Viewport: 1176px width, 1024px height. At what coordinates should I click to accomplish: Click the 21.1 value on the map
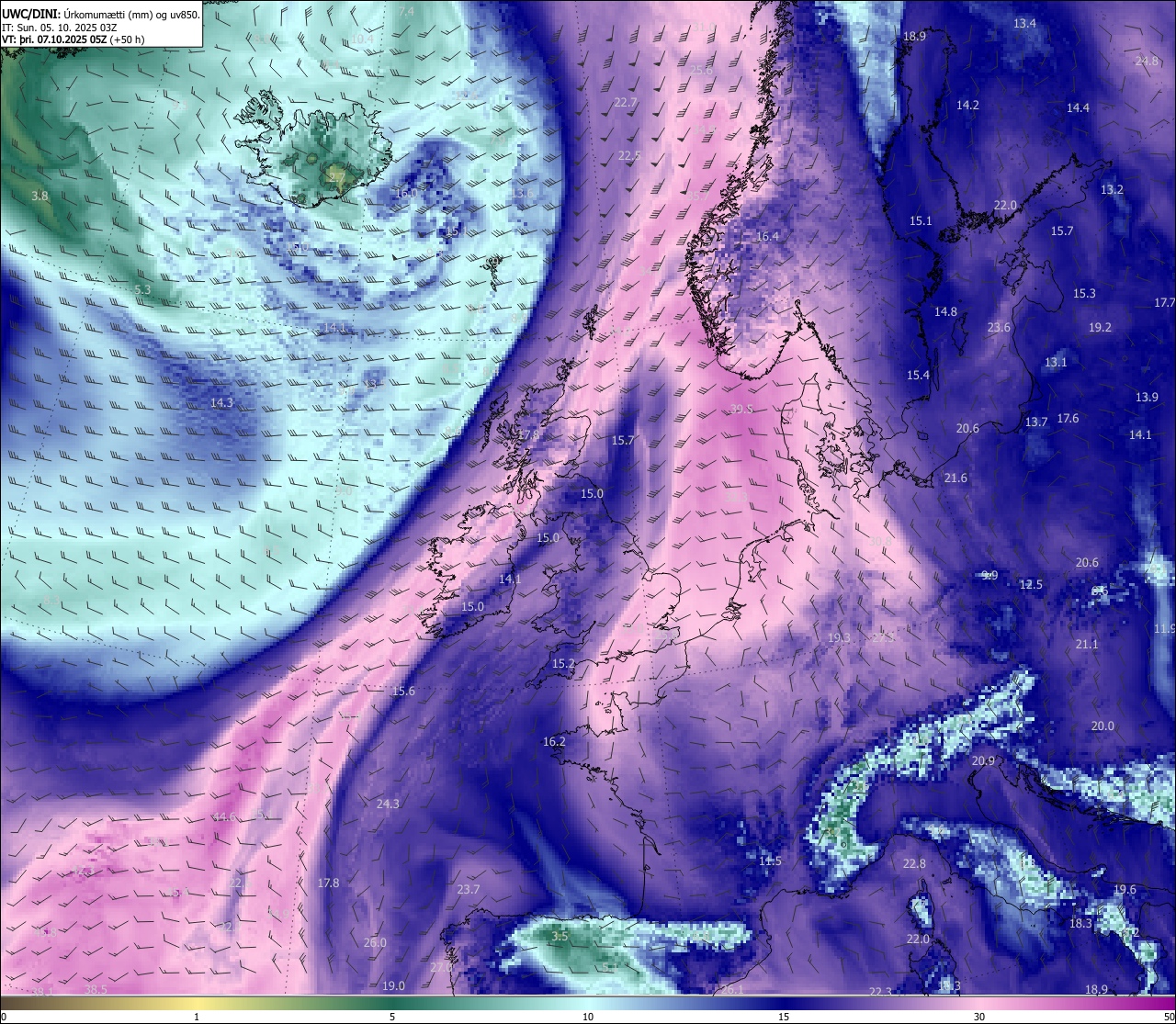(x=1087, y=644)
